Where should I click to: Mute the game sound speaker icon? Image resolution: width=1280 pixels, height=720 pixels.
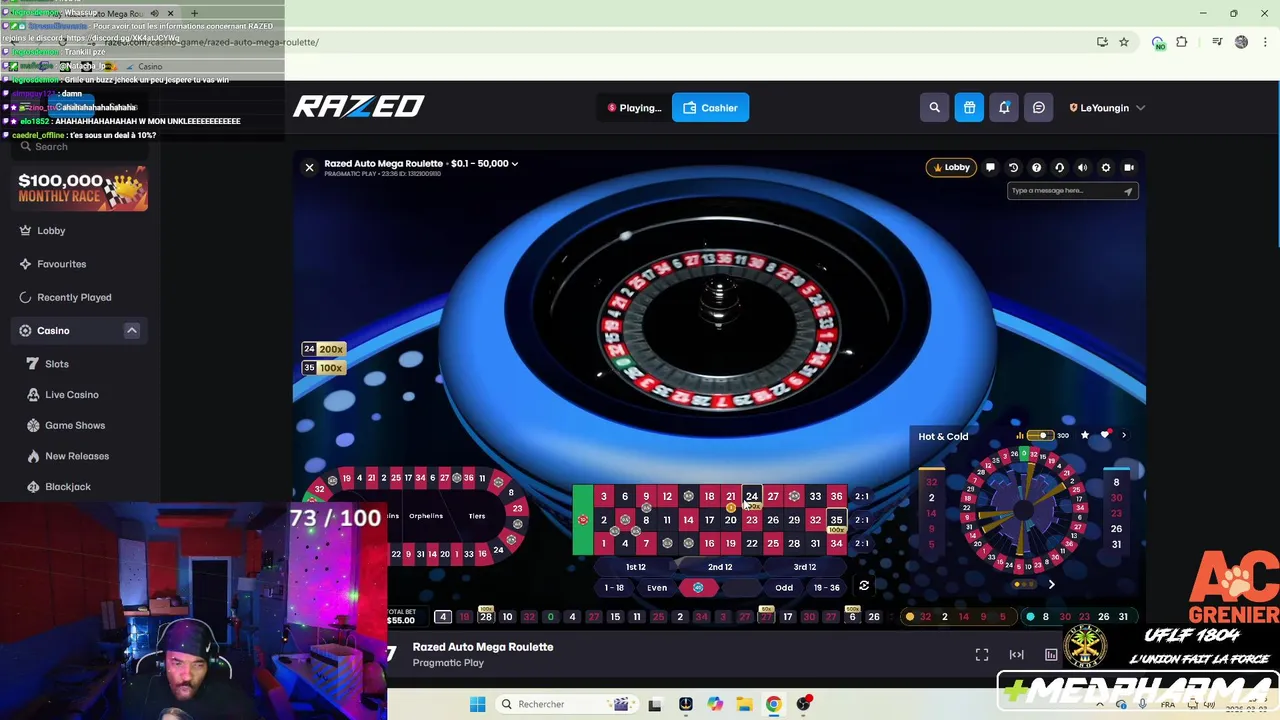point(1082,168)
